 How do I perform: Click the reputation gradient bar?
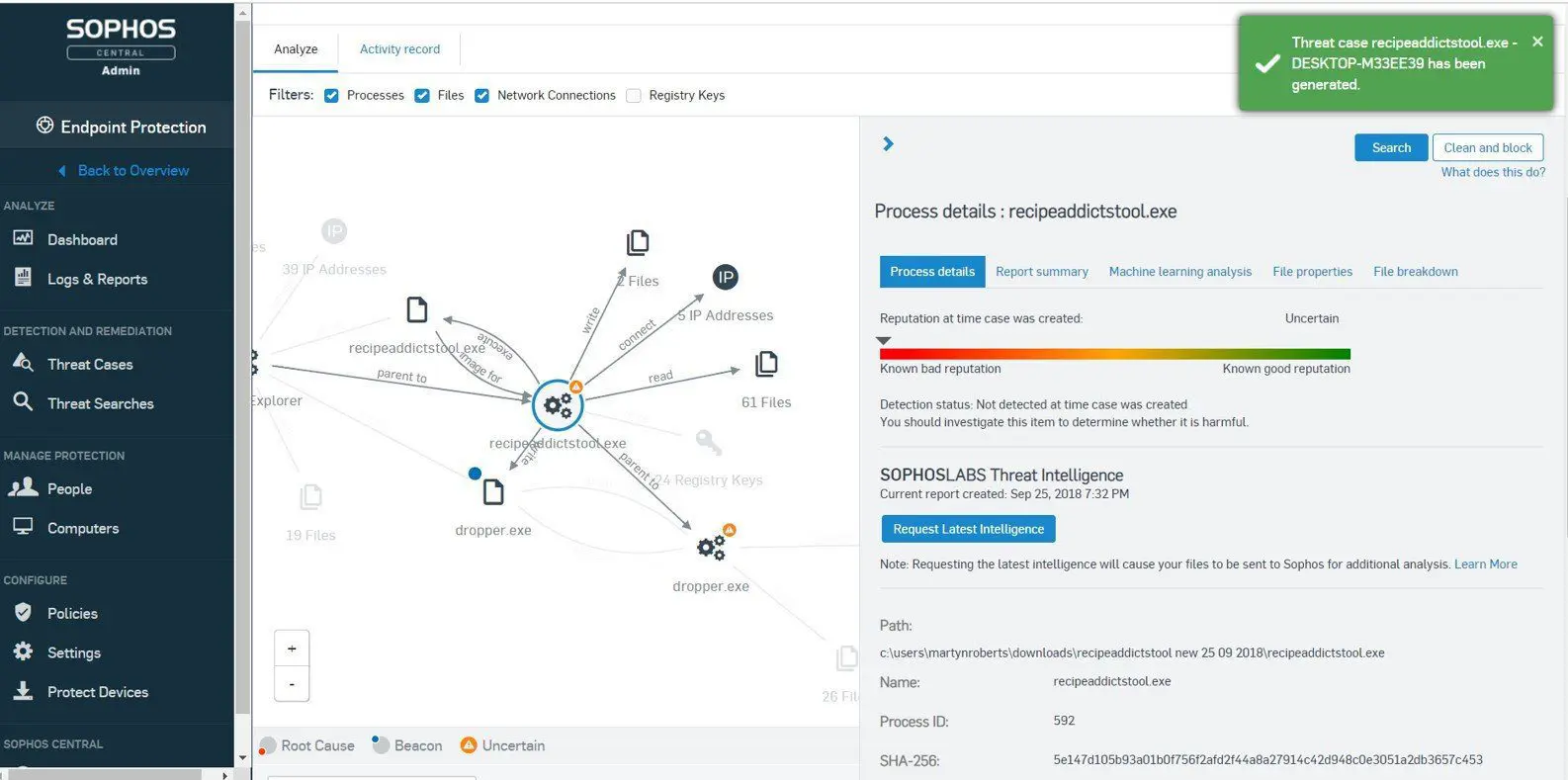pos(1114,354)
